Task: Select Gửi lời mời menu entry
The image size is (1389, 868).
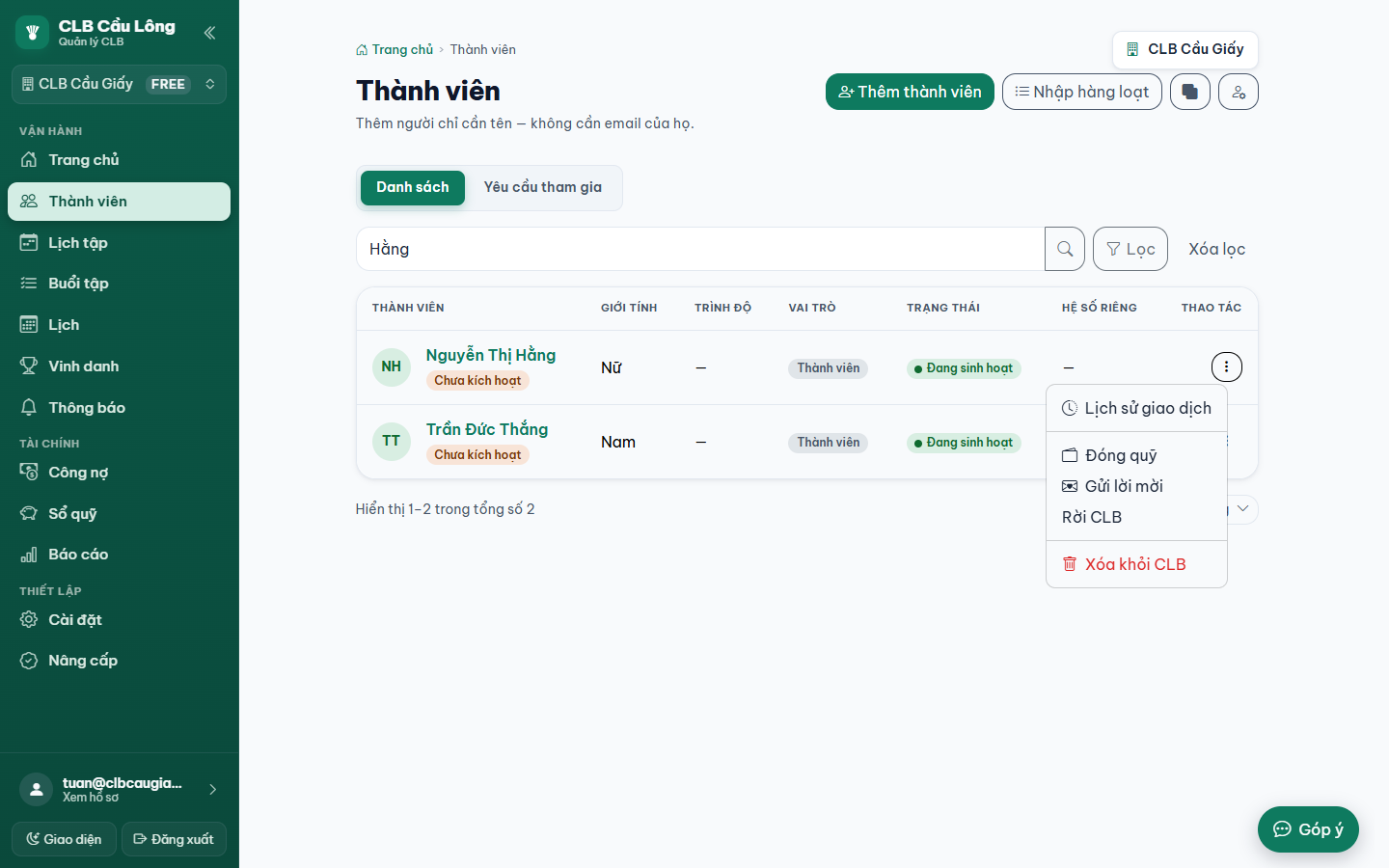Action: (1136, 486)
